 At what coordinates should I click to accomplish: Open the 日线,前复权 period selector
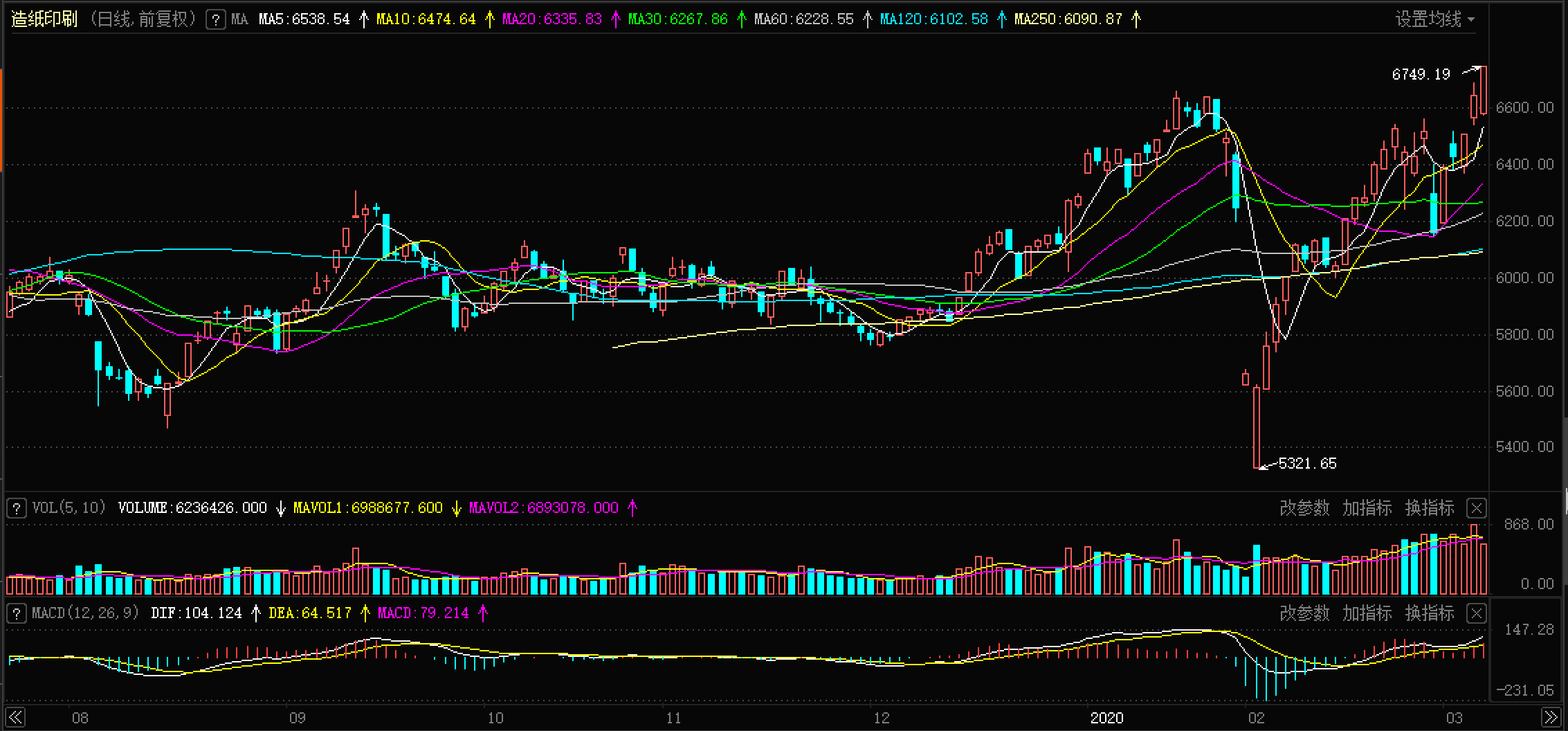click(x=143, y=19)
